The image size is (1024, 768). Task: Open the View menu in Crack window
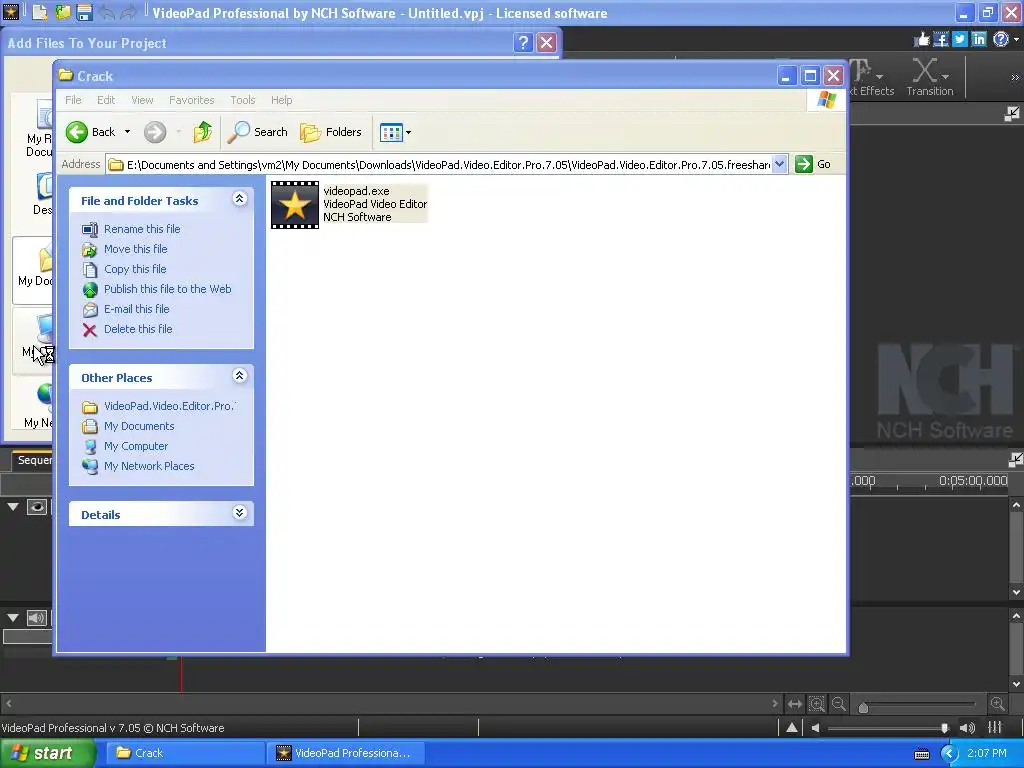(x=142, y=100)
